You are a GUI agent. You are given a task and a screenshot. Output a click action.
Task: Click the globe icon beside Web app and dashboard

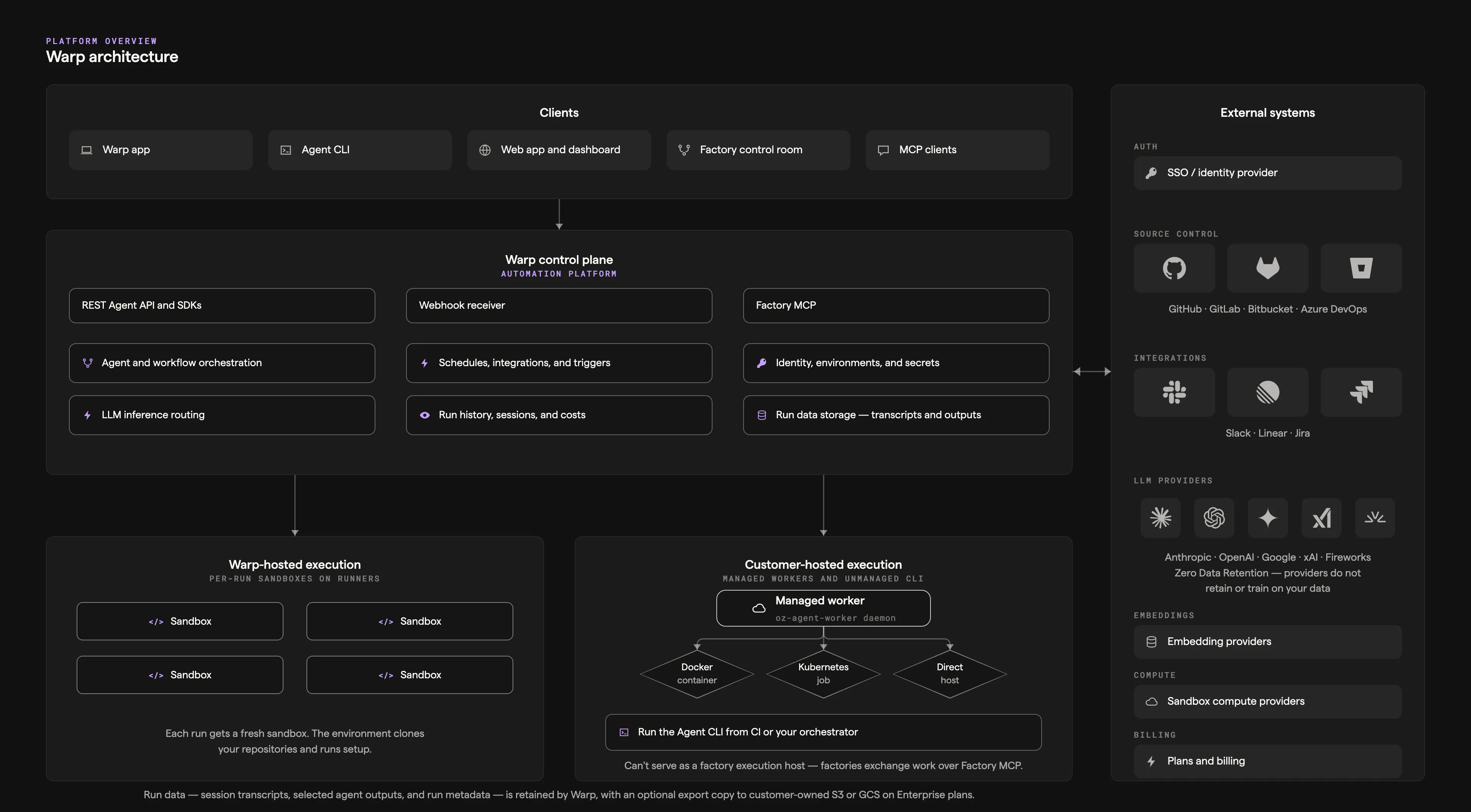pyautogui.click(x=485, y=150)
